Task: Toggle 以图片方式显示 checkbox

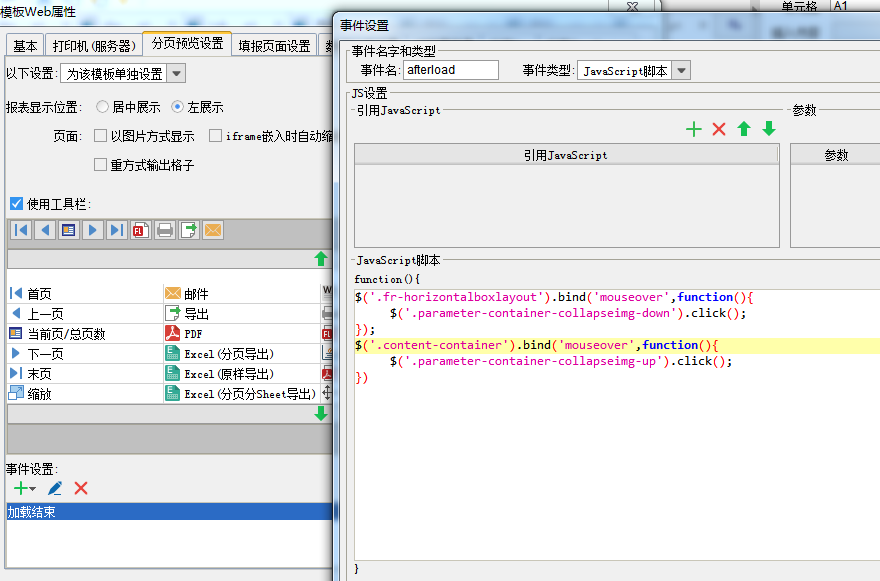Action: point(100,136)
